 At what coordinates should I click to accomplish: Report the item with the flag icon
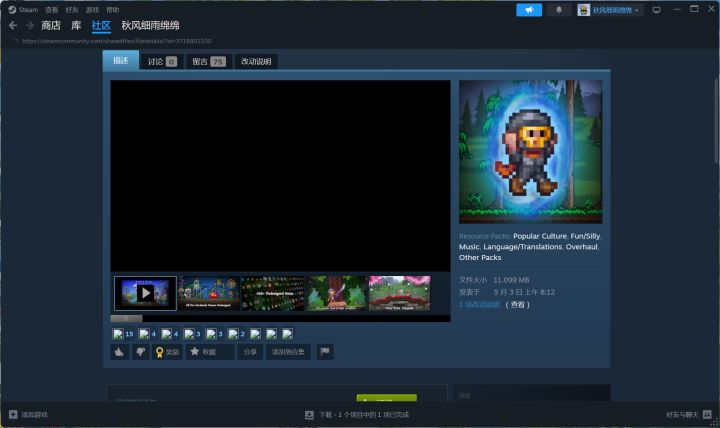tap(325, 352)
